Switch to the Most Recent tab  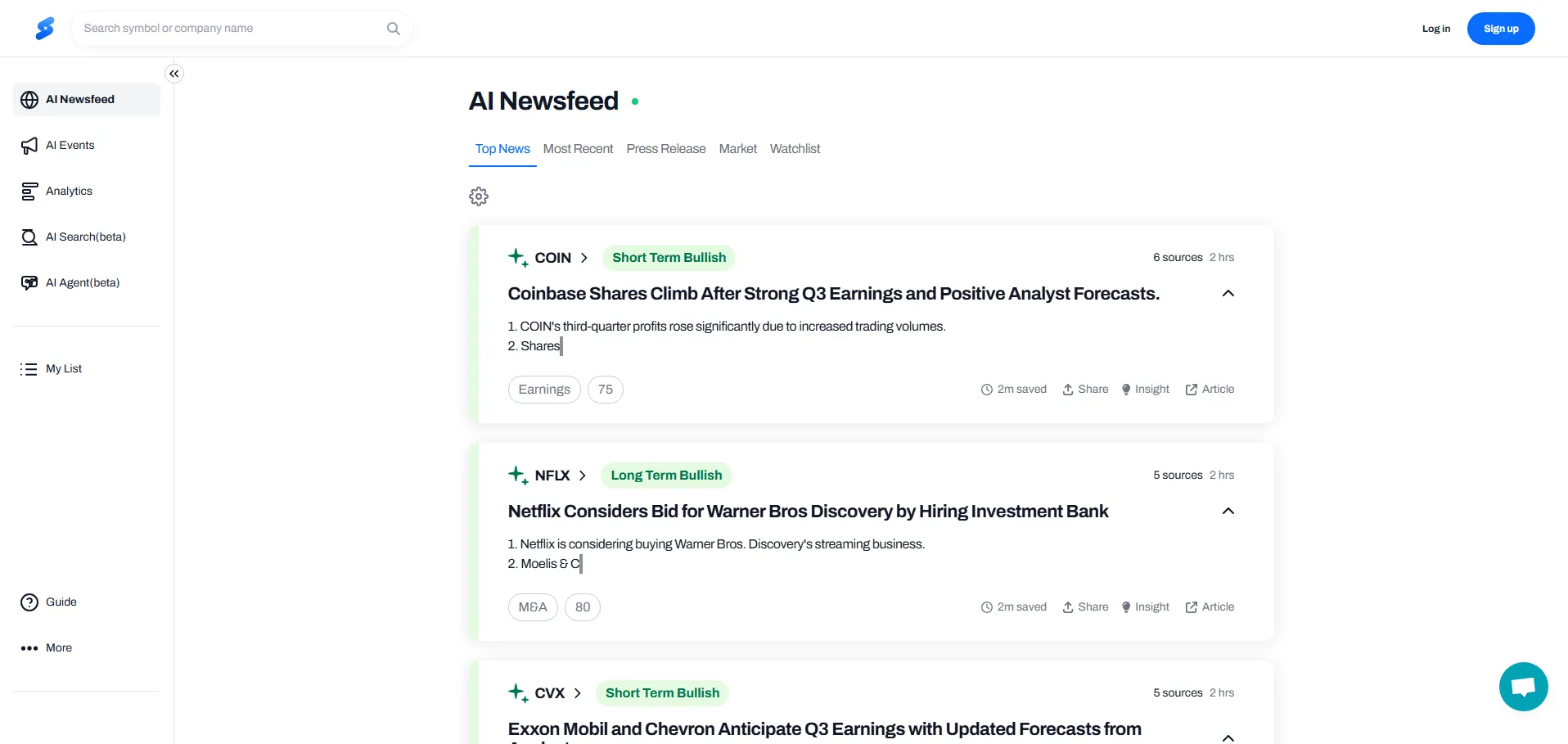tap(578, 149)
